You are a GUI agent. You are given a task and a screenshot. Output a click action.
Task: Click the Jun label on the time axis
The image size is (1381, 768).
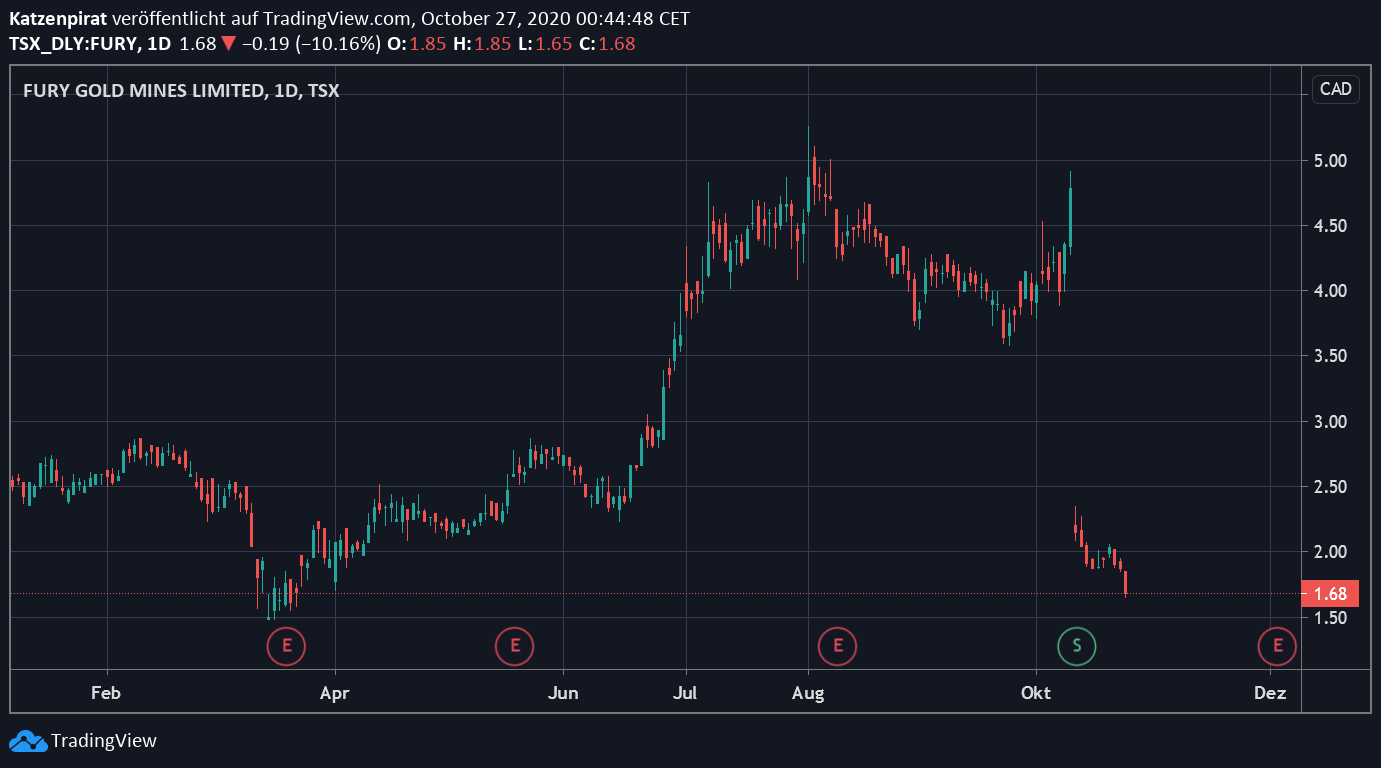[564, 693]
